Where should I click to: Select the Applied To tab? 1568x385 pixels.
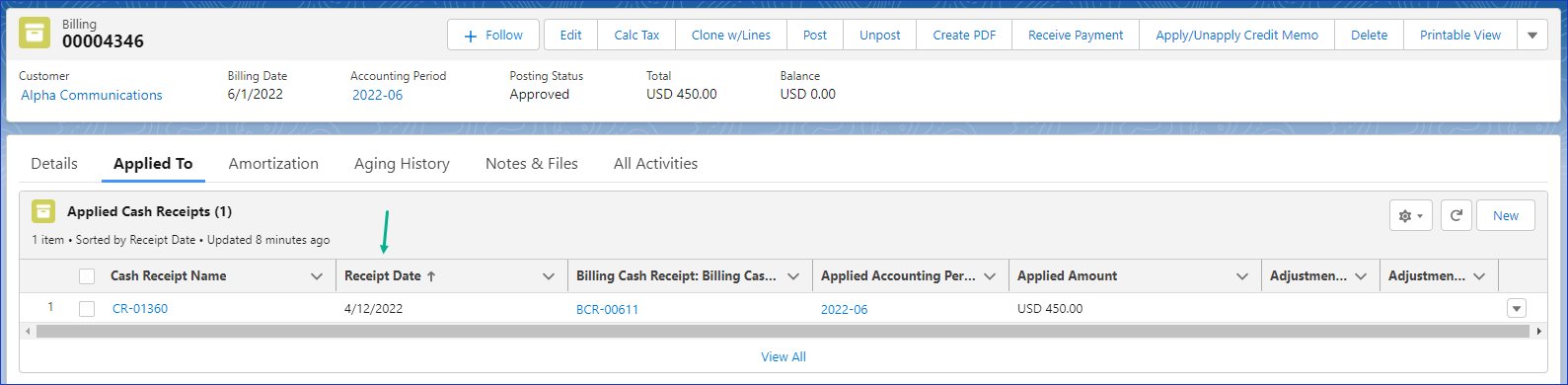pos(153,164)
